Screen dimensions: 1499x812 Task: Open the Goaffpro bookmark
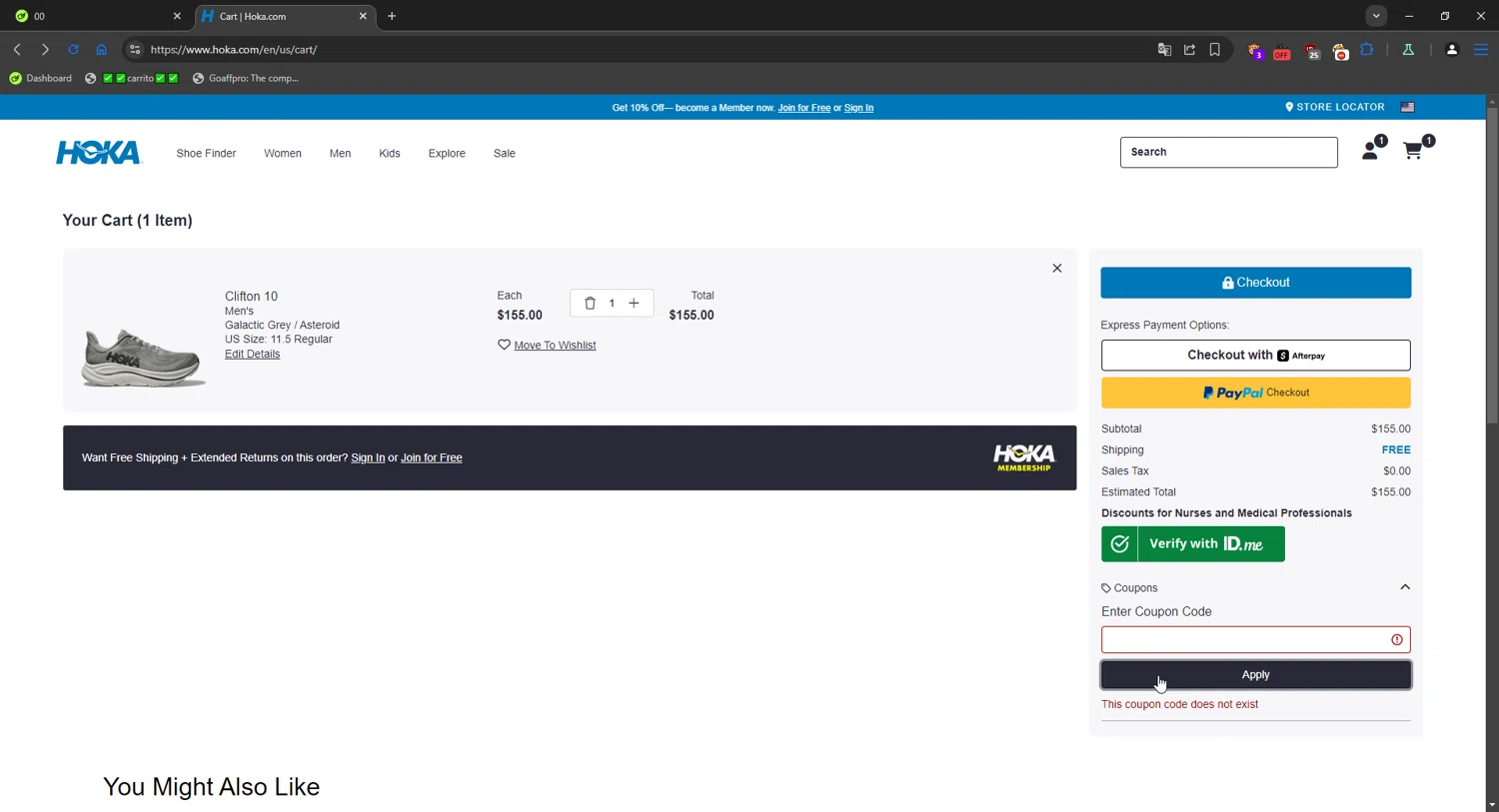point(246,78)
